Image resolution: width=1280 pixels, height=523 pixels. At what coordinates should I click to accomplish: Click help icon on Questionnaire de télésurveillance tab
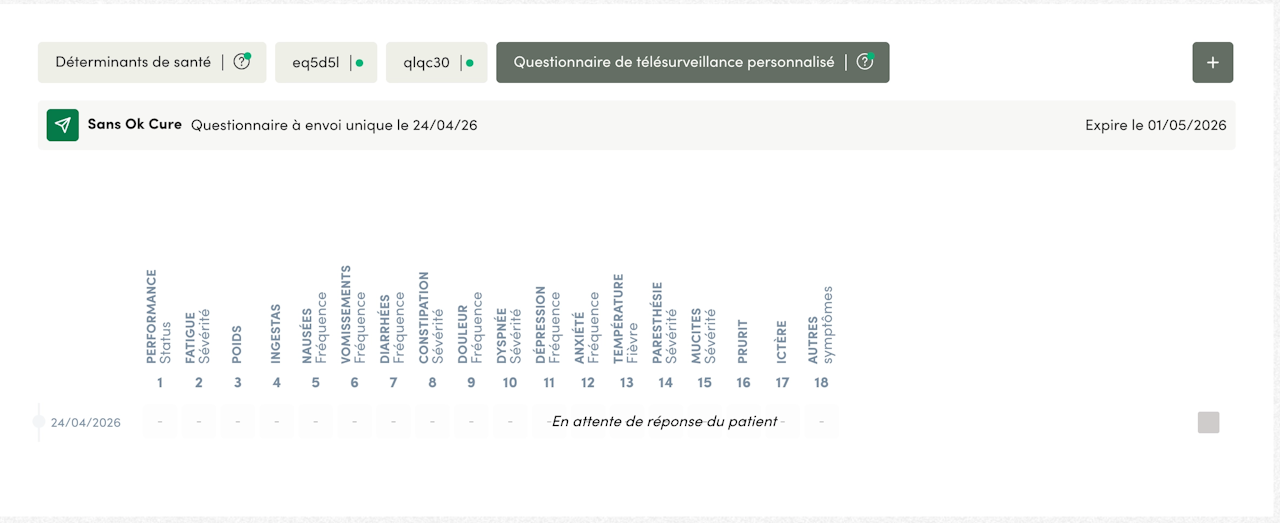point(865,62)
